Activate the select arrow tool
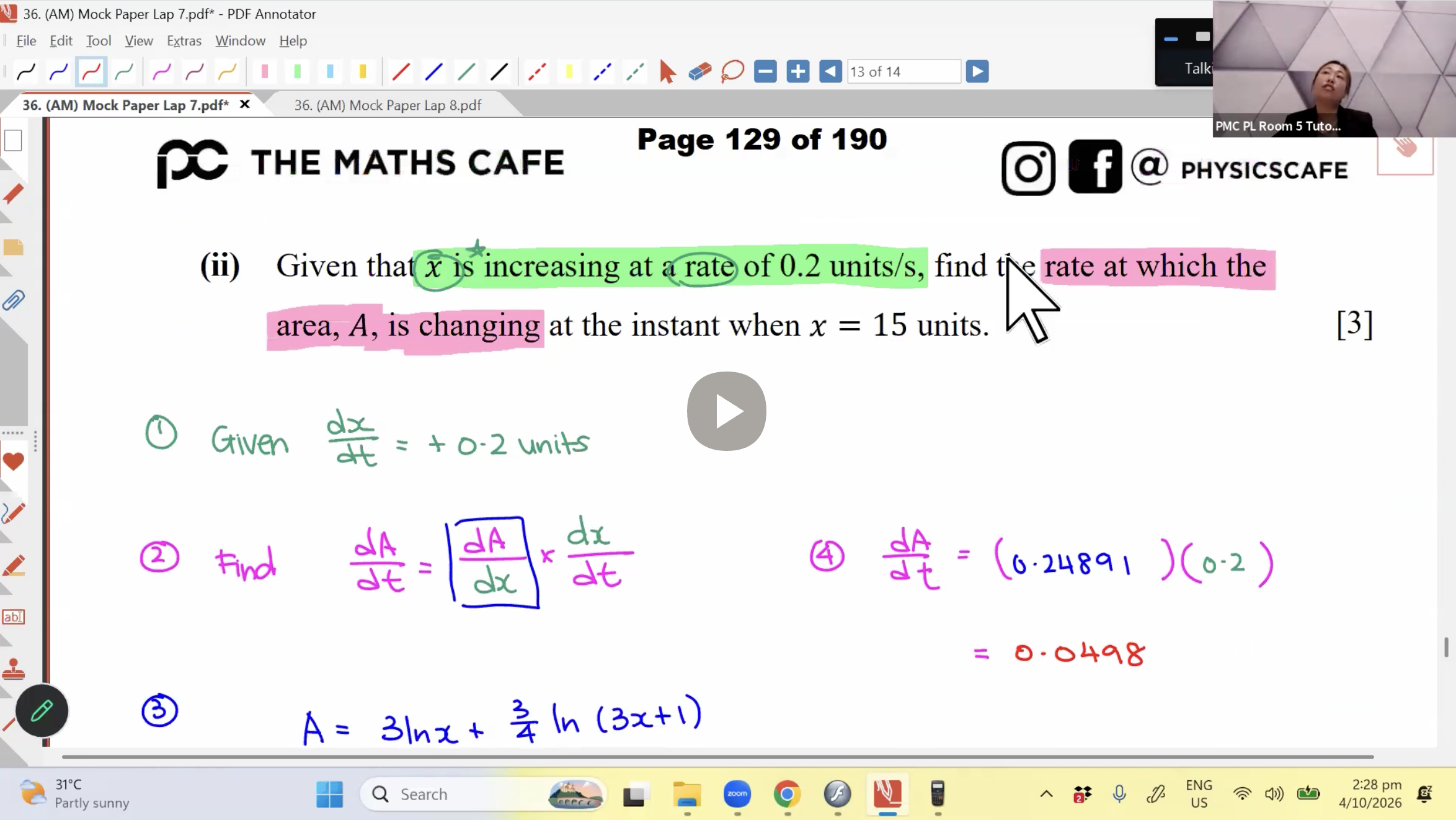Image resolution: width=1456 pixels, height=820 pixels. (x=667, y=72)
